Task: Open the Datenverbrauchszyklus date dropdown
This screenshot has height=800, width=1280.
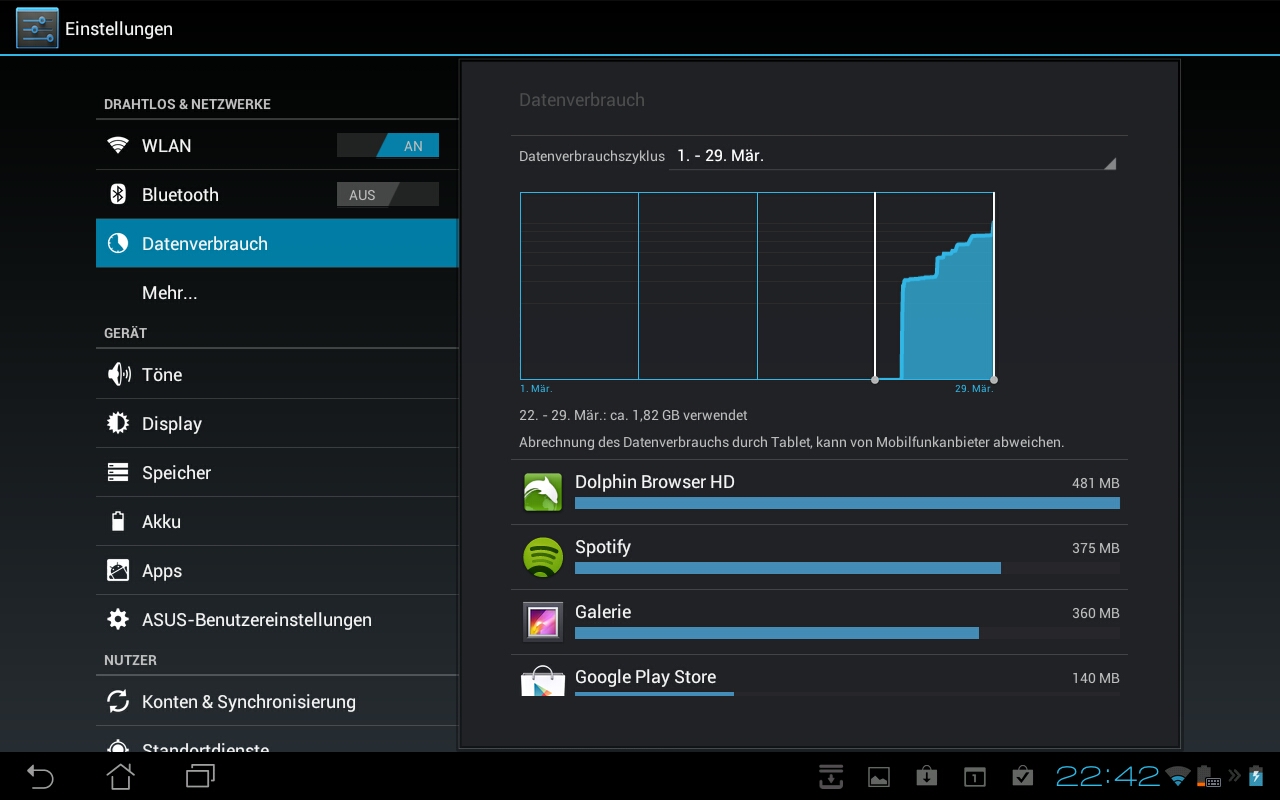Action: (892, 156)
